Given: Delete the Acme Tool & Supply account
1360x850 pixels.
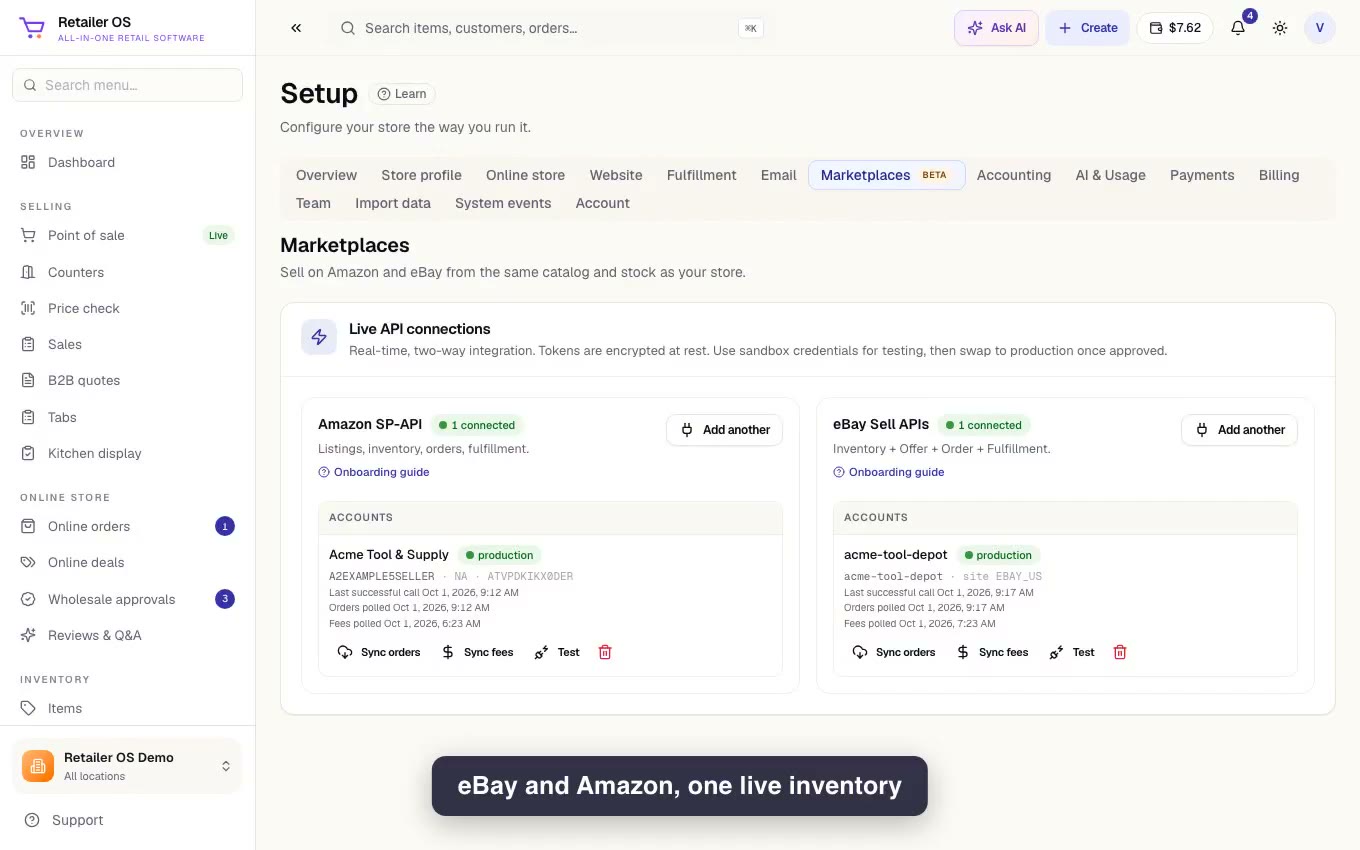Looking at the screenshot, I should point(605,652).
